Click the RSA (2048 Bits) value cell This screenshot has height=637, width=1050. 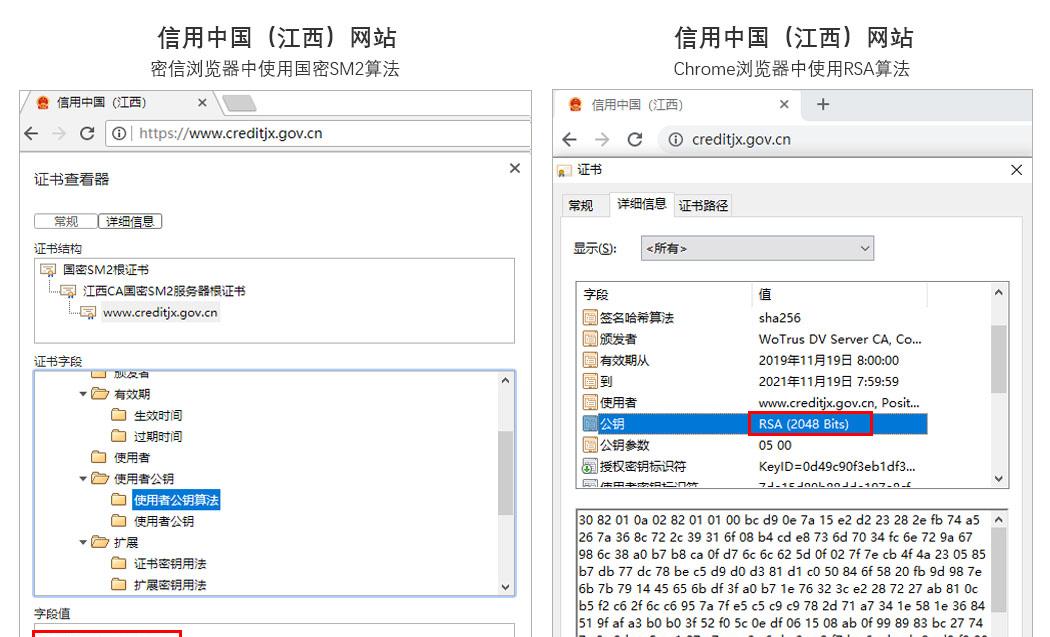[x=810, y=424]
